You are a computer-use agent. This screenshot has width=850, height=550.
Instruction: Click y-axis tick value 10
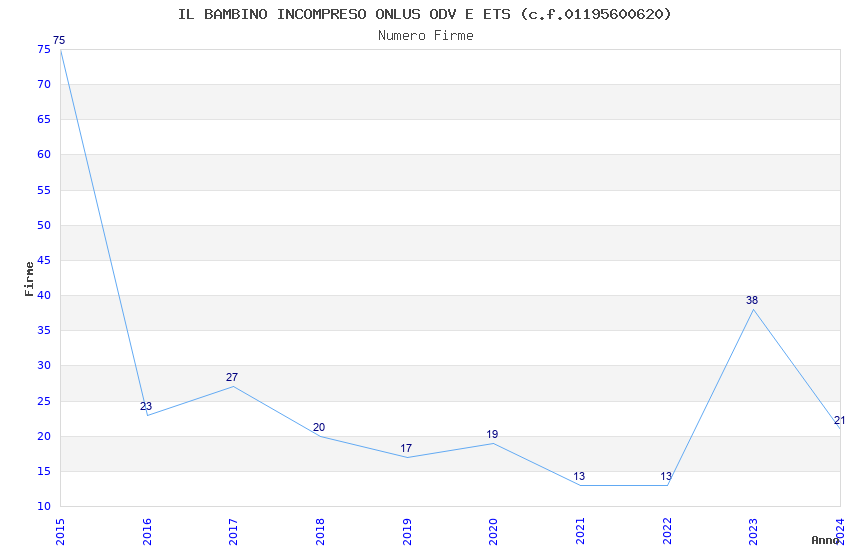(44, 506)
